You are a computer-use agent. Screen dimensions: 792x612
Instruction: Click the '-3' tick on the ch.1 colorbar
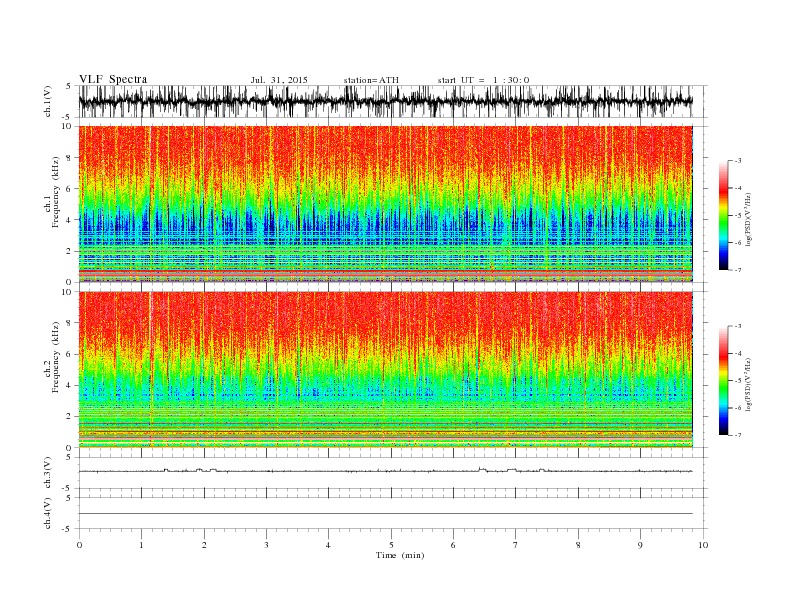point(738,161)
